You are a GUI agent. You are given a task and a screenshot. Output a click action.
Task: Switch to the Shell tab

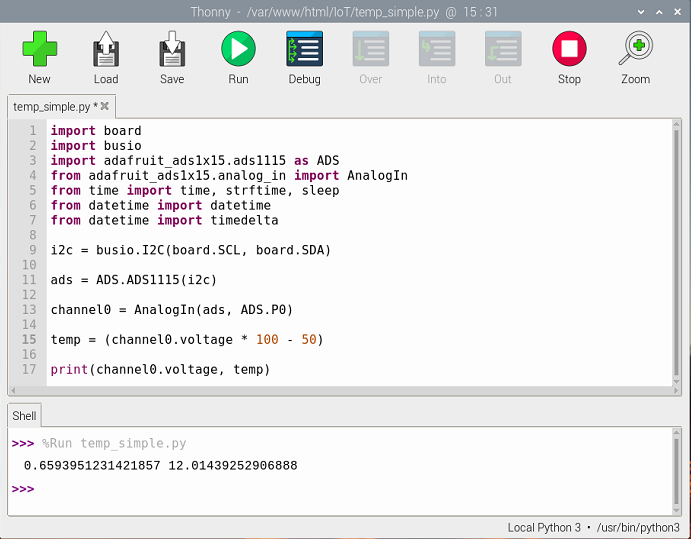coord(24,416)
